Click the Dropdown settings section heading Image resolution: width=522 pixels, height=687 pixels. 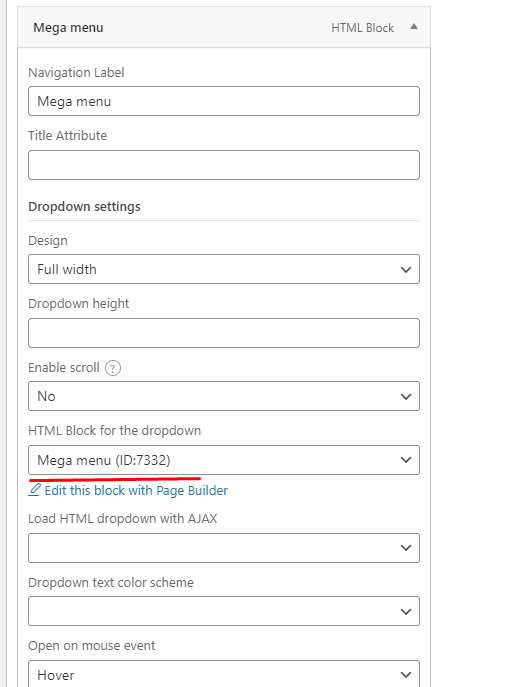[84, 206]
